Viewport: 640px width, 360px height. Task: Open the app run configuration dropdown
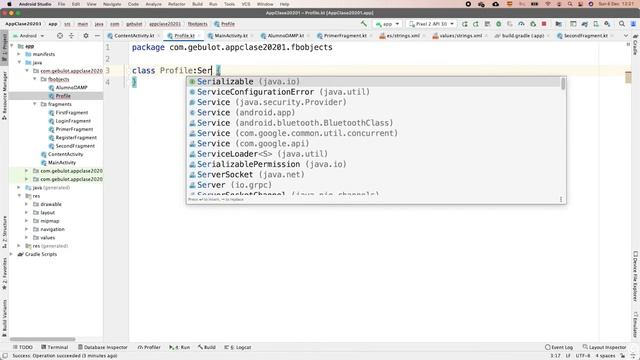(388, 24)
